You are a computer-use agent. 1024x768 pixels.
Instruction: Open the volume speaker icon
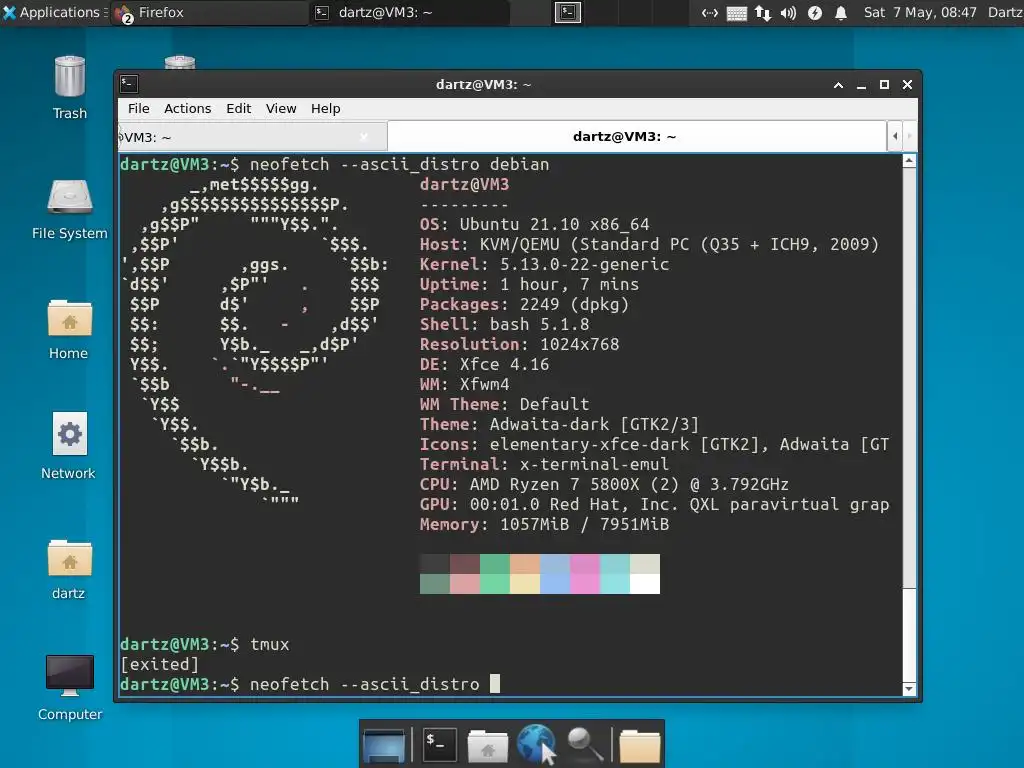[x=788, y=12]
